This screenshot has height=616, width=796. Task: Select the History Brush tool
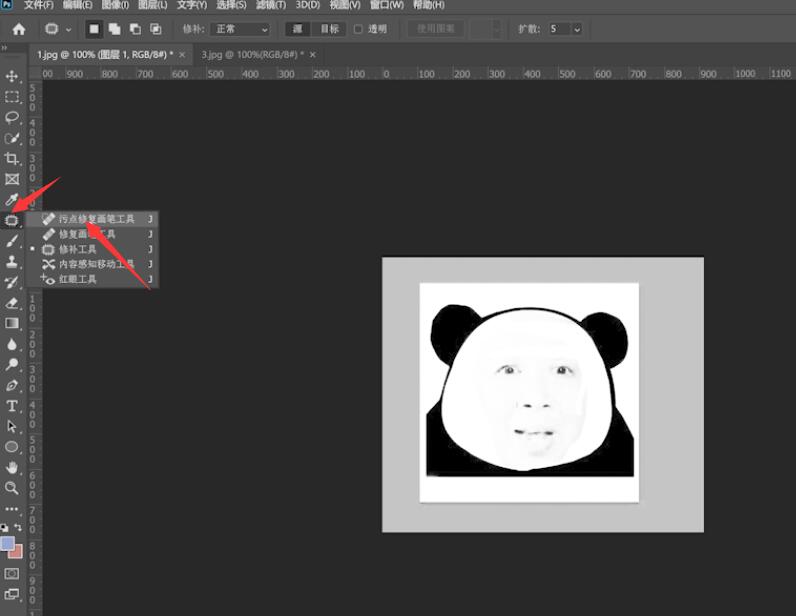12,282
